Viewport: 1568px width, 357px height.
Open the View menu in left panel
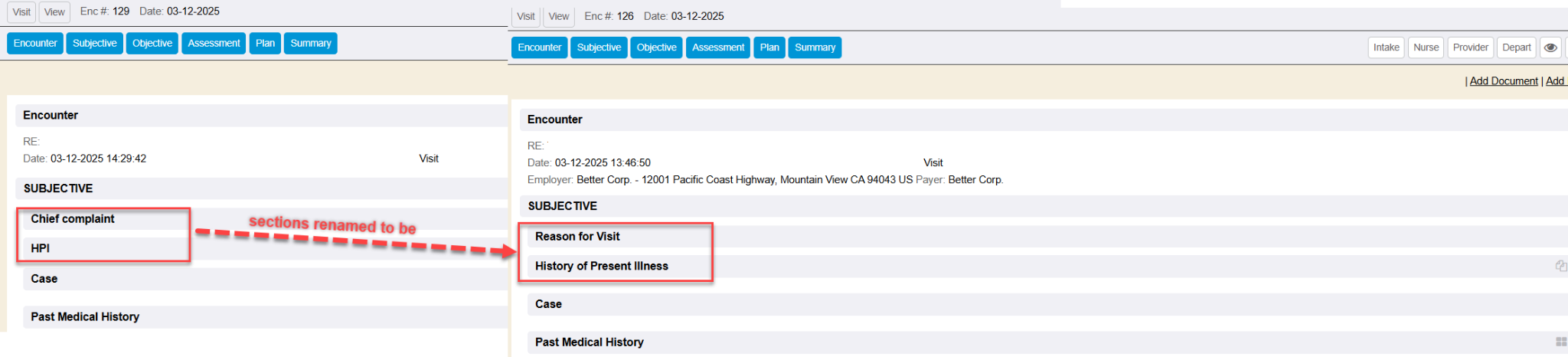[54, 12]
